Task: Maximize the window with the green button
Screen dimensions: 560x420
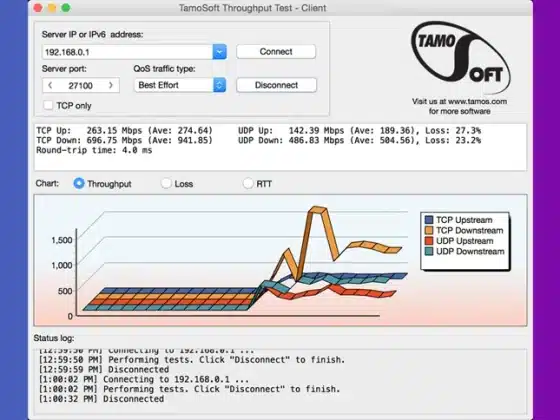Action: point(66,8)
